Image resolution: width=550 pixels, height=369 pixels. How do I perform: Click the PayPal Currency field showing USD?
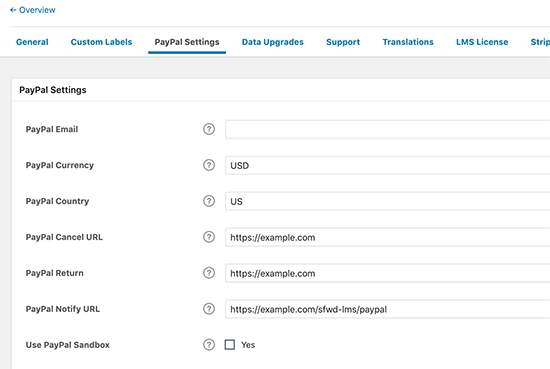click(388, 165)
